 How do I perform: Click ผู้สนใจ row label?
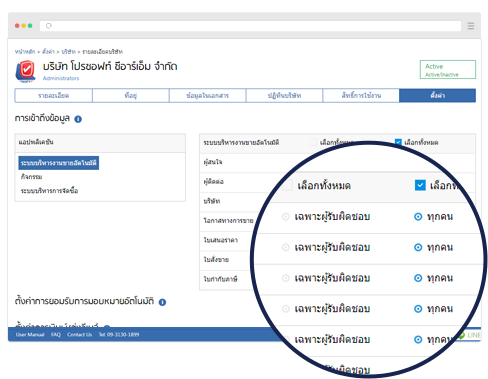click(213, 162)
